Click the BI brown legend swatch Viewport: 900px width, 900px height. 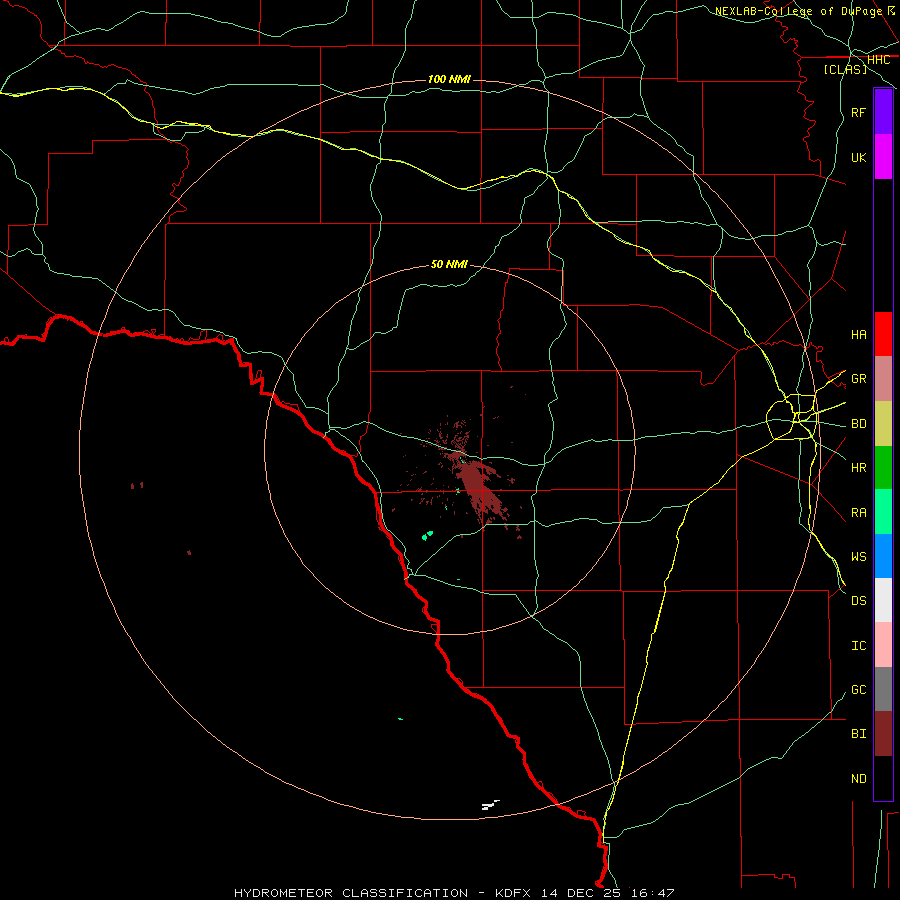tap(883, 734)
